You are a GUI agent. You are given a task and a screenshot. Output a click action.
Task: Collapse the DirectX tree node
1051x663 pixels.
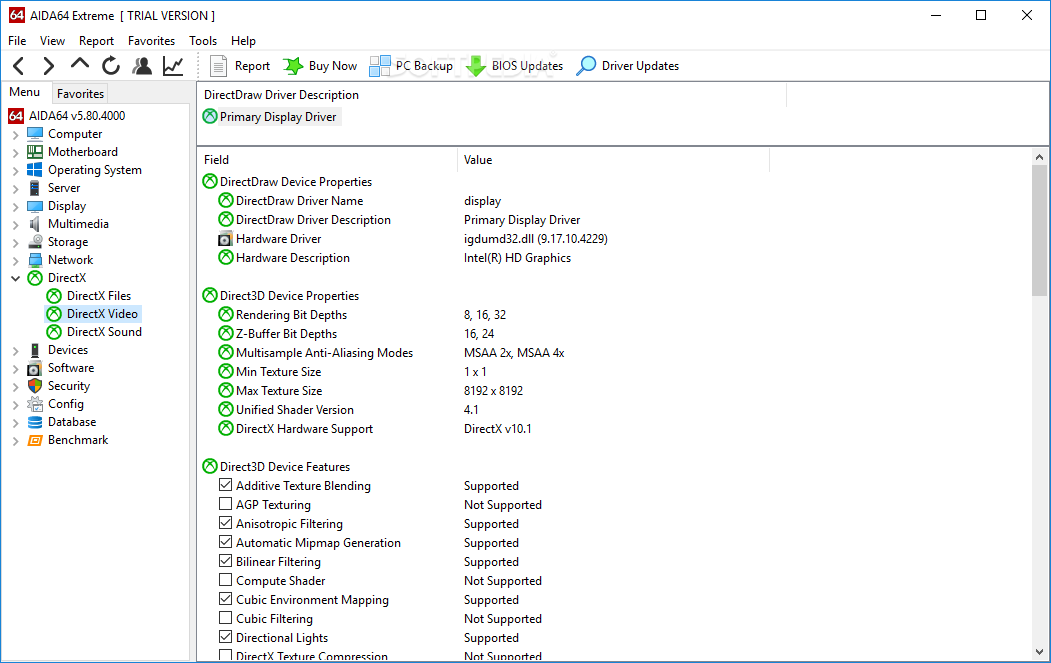click(15, 278)
